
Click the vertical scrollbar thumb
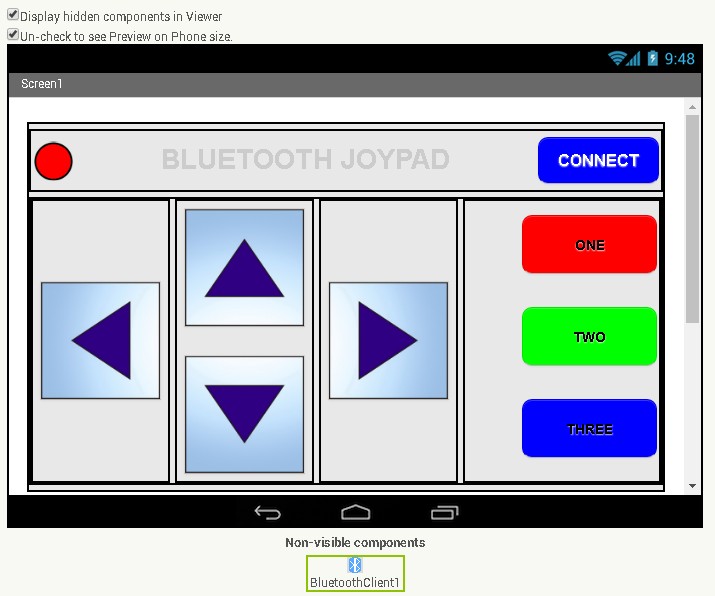[692, 219]
